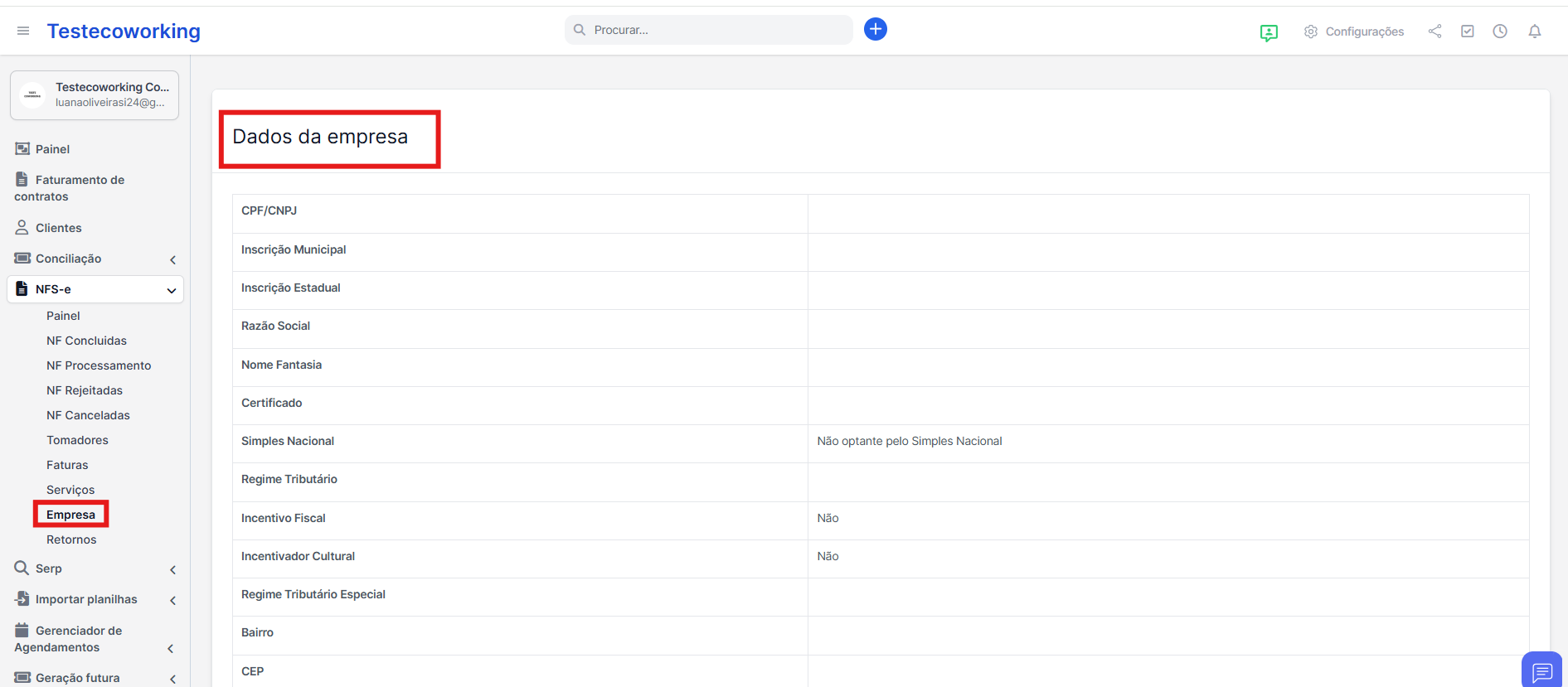Open Configurações settings

pos(1353,31)
